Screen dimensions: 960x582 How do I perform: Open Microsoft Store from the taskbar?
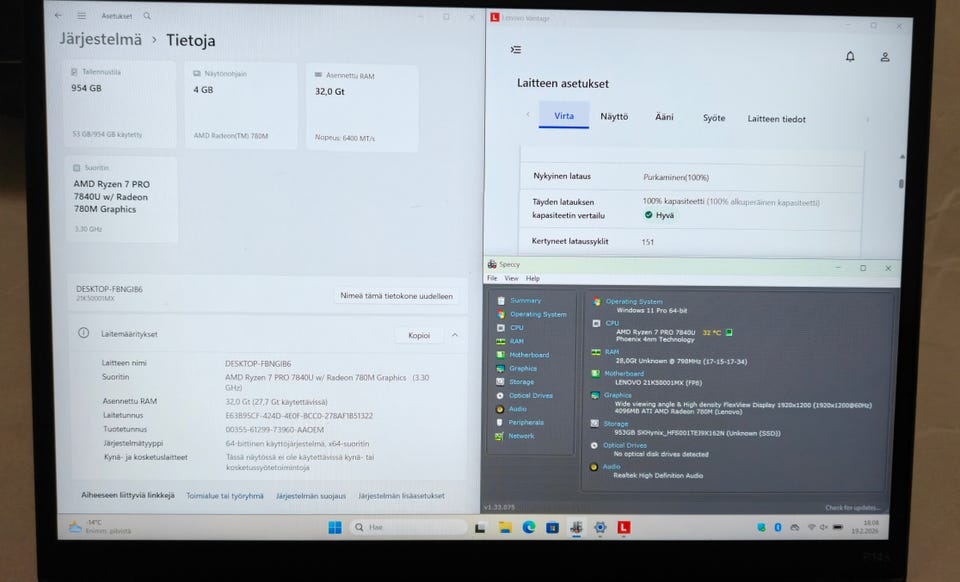click(x=552, y=528)
